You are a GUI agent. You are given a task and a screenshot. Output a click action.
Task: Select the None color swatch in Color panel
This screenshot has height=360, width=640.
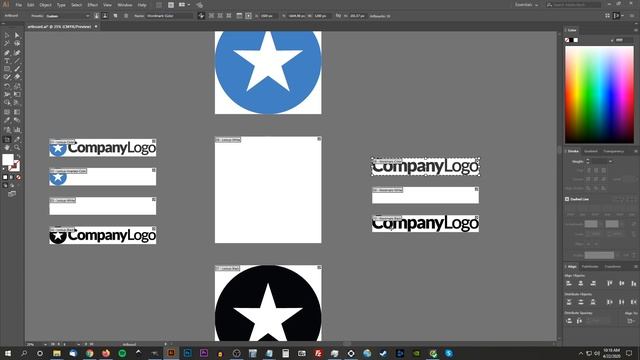[567, 40]
